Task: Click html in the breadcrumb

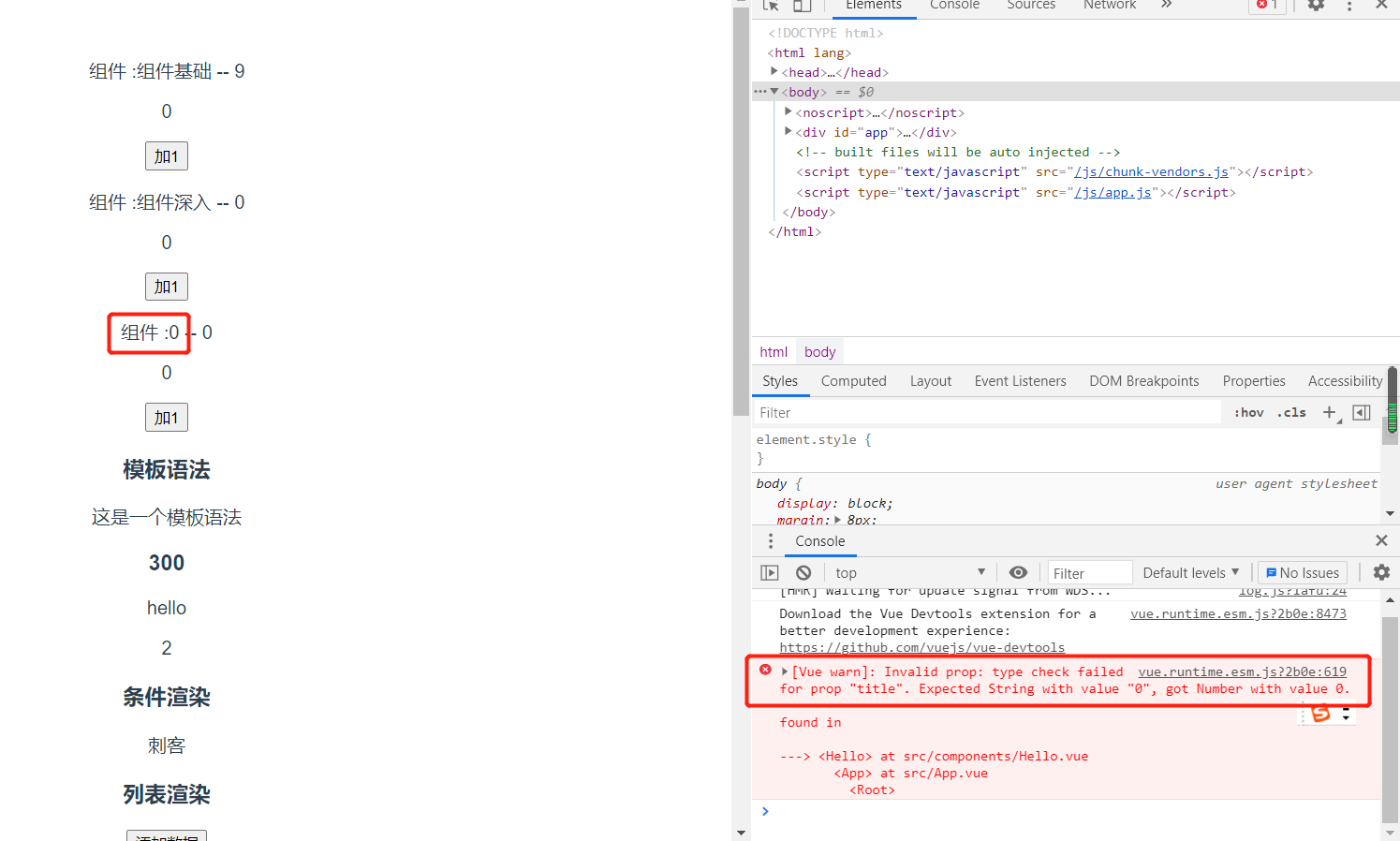Action: pos(774,352)
